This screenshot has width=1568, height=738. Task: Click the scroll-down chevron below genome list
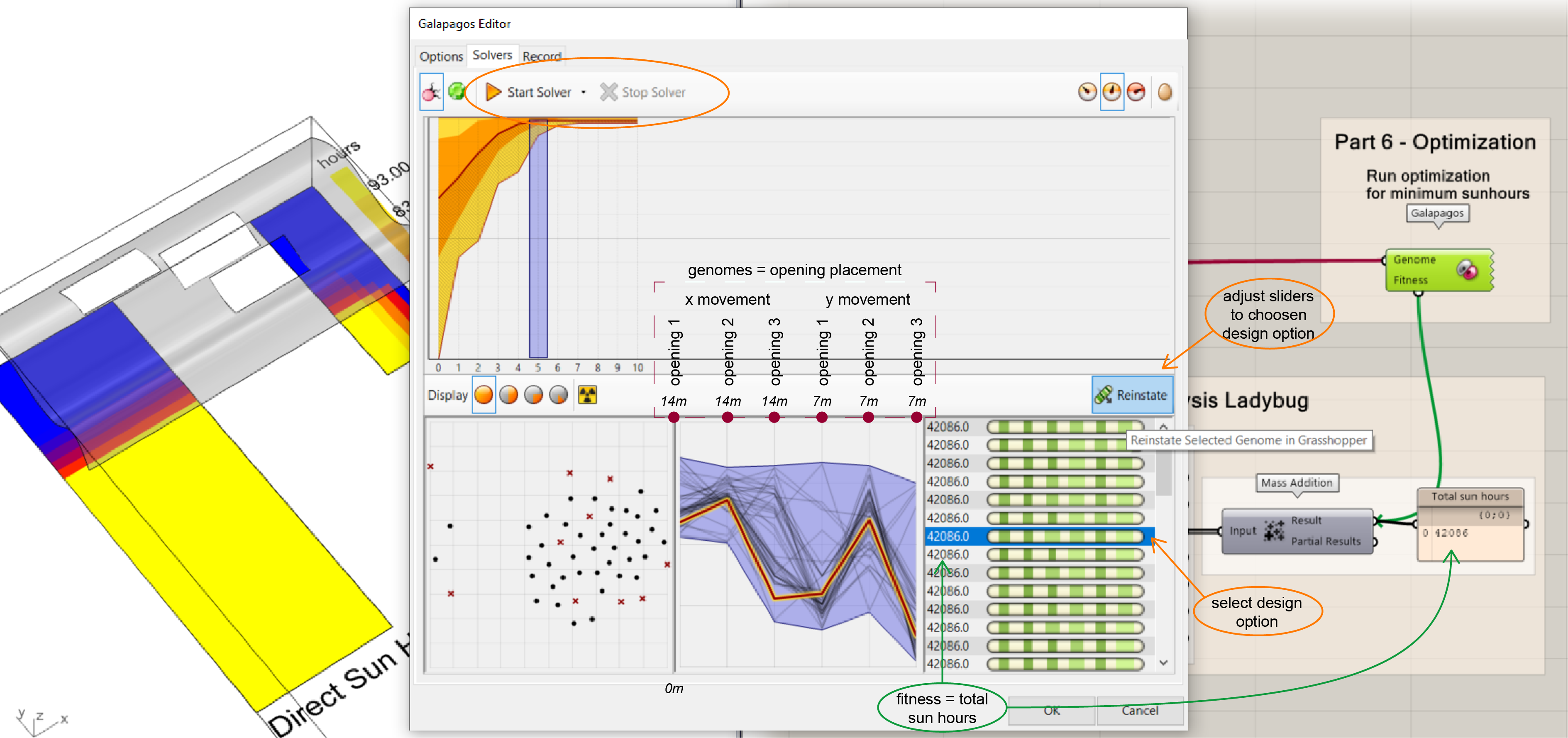tap(1165, 663)
